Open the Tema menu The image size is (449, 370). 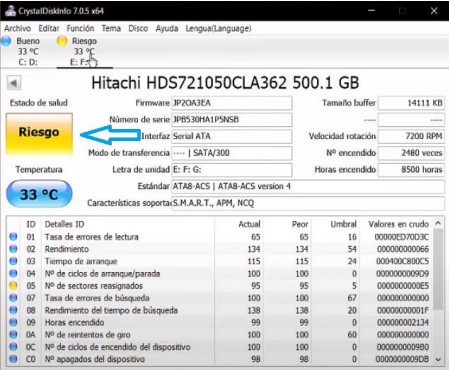(x=111, y=29)
